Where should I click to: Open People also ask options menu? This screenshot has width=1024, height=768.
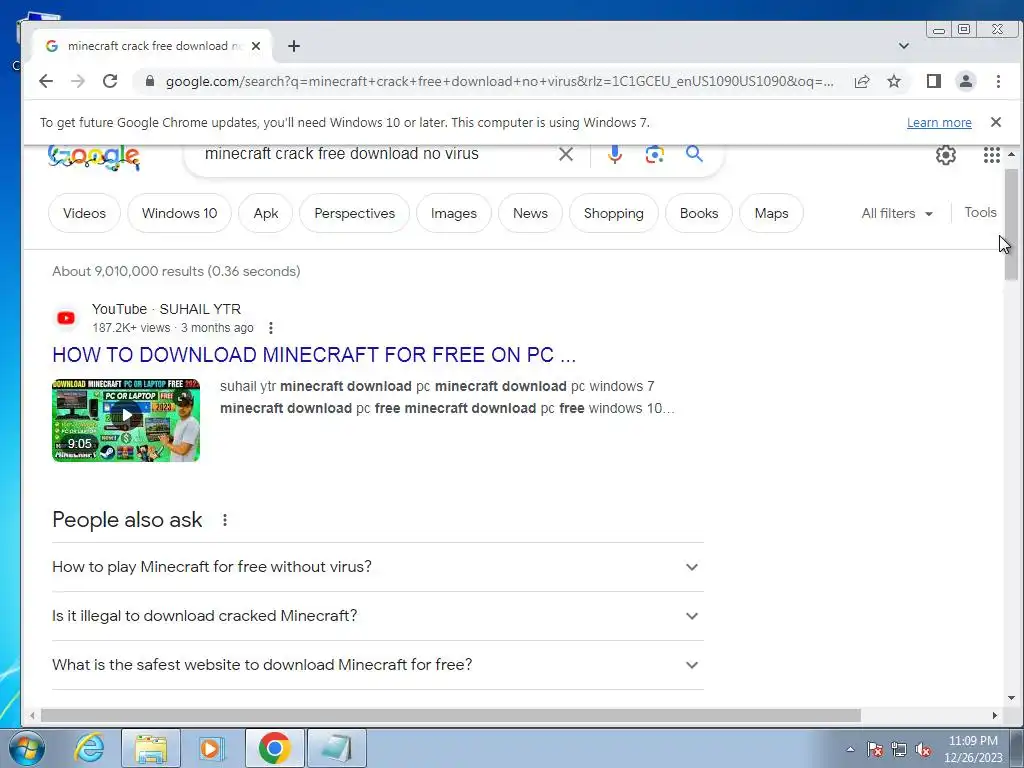225,520
